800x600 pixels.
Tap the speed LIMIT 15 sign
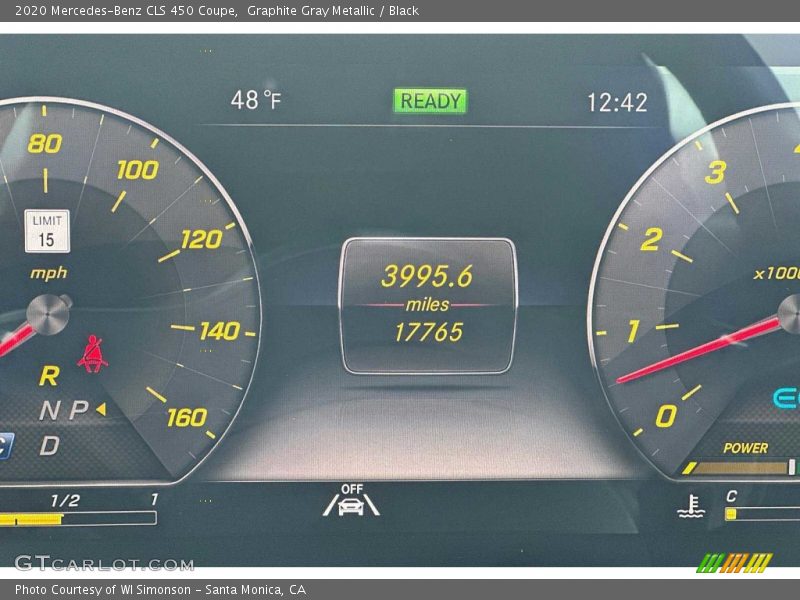point(47,231)
